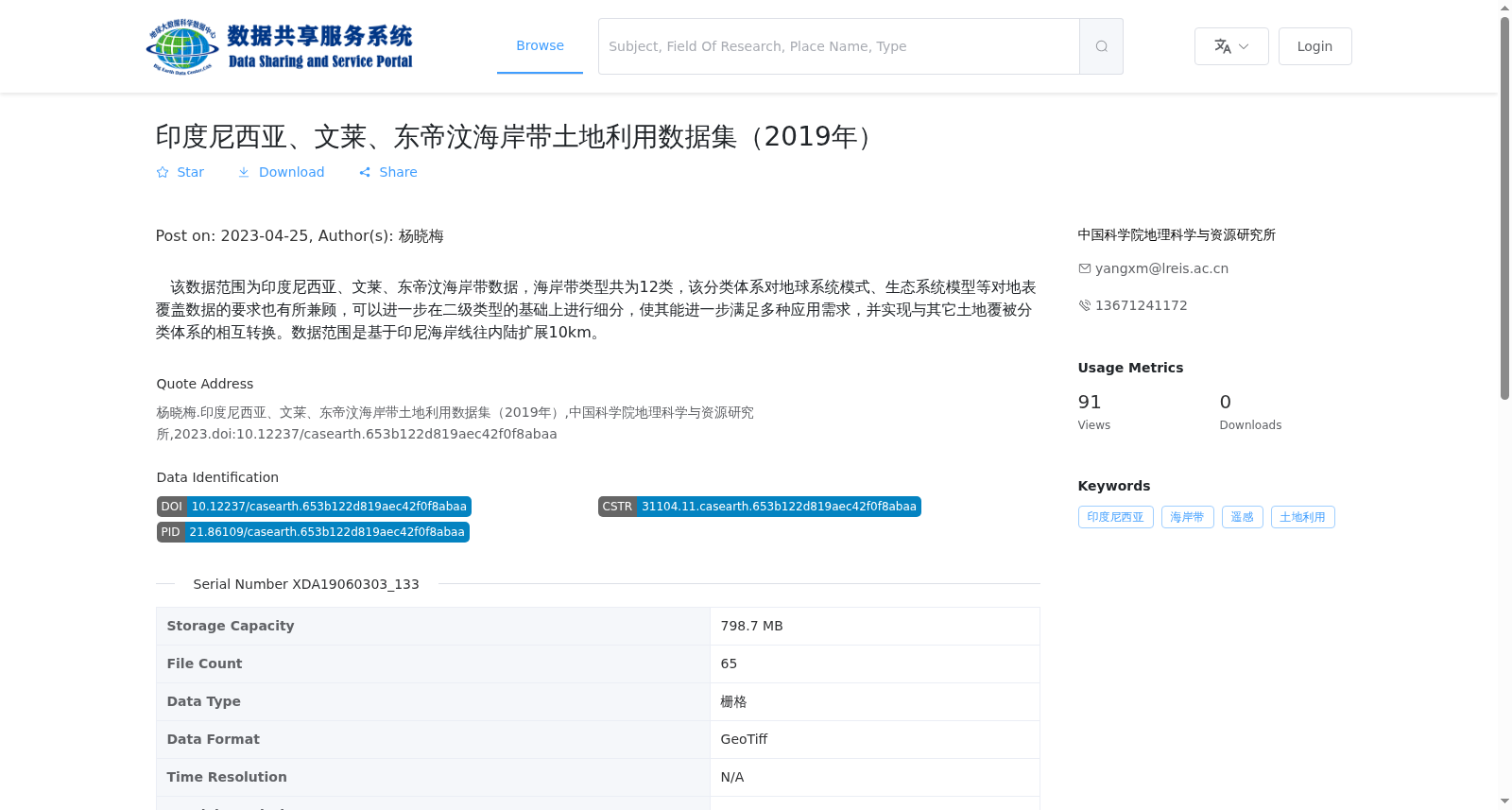Click the vertical page scrollbar thumb
The image size is (1512, 810).
pos(1504,208)
